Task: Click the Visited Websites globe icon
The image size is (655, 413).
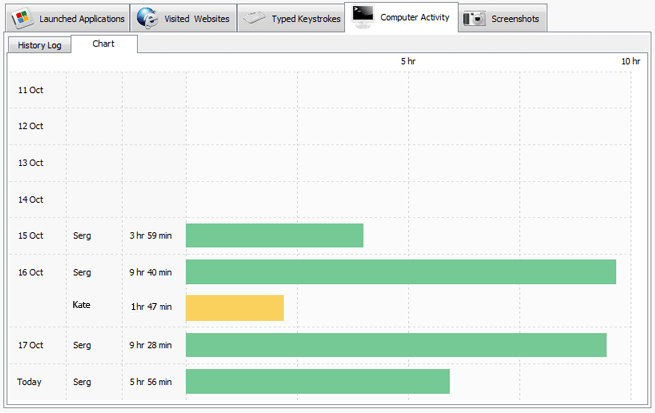Action: [147, 18]
